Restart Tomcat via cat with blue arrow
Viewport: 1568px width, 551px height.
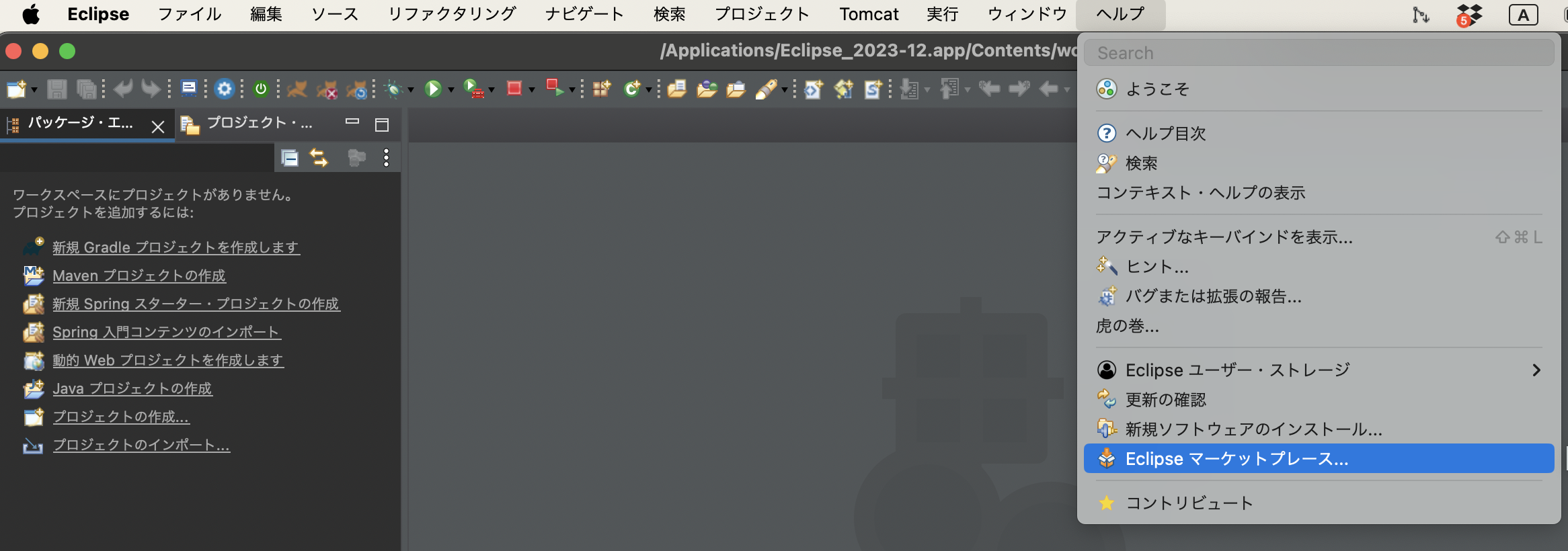357,89
